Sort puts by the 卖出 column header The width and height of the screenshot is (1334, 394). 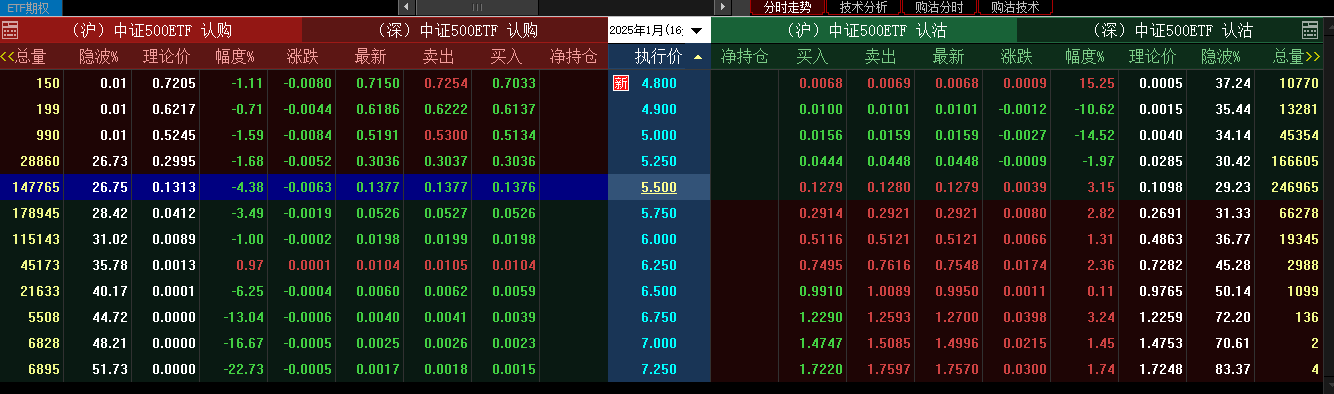(880, 57)
